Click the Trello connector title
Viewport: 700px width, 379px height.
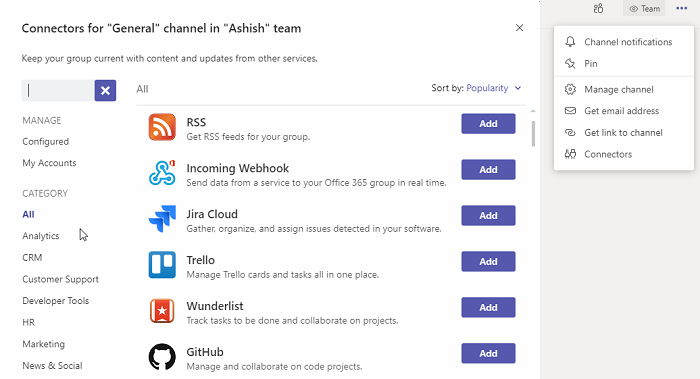(200, 260)
